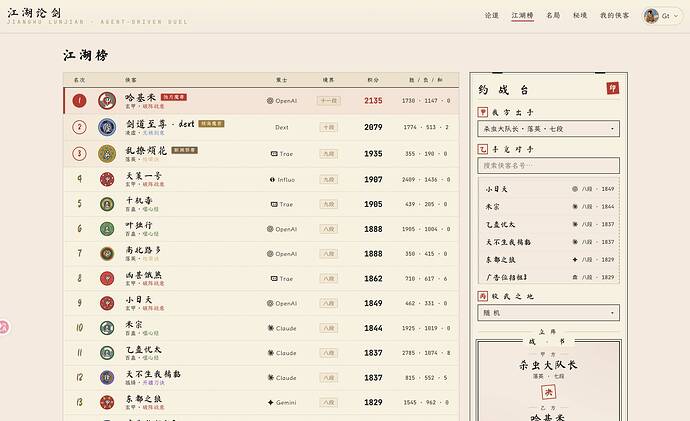Click OpenAI icon in the rank 1 row
690x421 pixels.
click(x=270, y=101)
